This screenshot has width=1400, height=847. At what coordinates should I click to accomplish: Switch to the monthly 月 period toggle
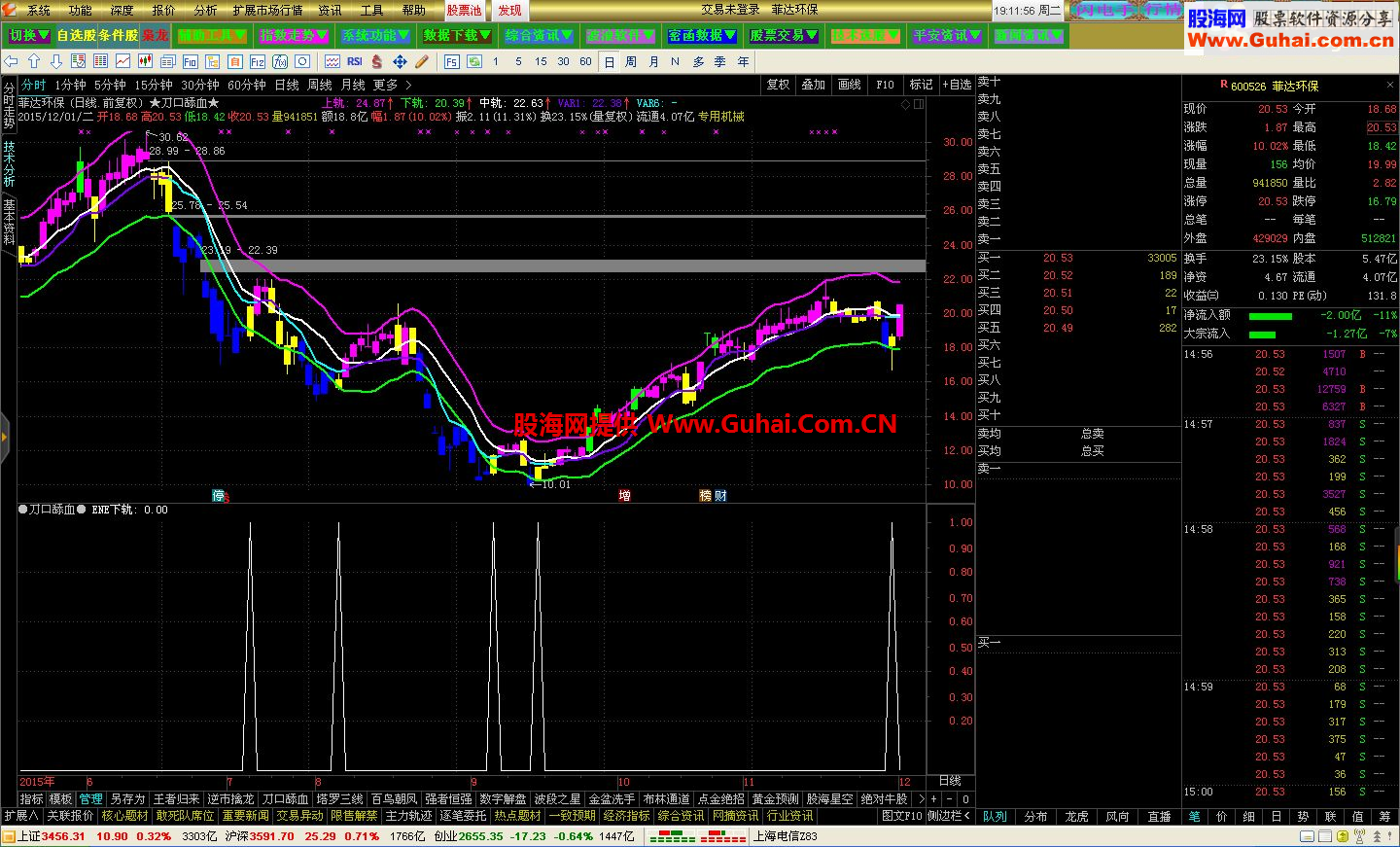[x=653, y=61]
